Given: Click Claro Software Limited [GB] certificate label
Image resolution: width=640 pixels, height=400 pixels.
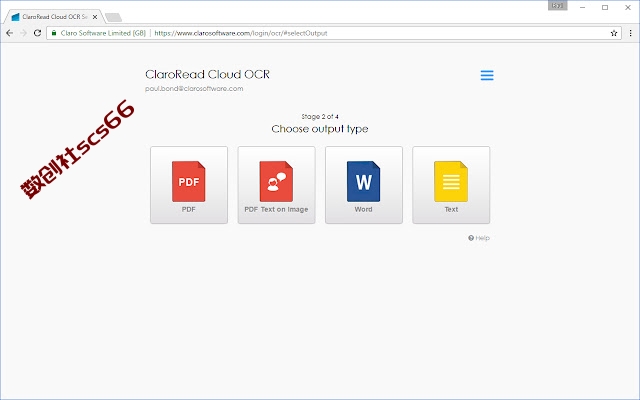Looking at the screenshot, I should pos(103,33).
